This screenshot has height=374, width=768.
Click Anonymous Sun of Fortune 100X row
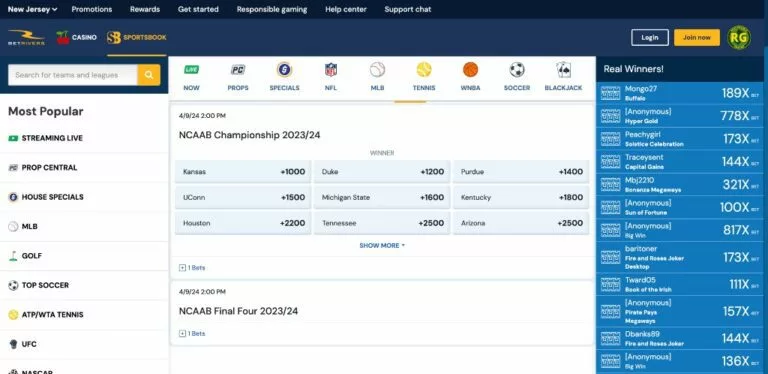pos(679,207)
